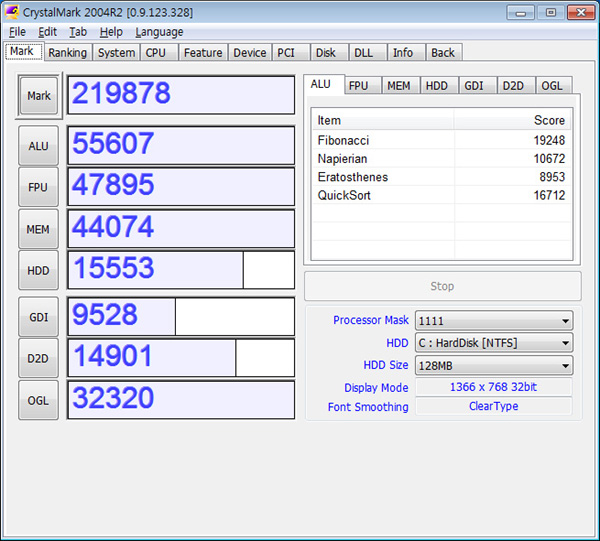The width and height of the screenshot is (600, 541).
Task: Open the Edit menu
Action: (47, 32)
